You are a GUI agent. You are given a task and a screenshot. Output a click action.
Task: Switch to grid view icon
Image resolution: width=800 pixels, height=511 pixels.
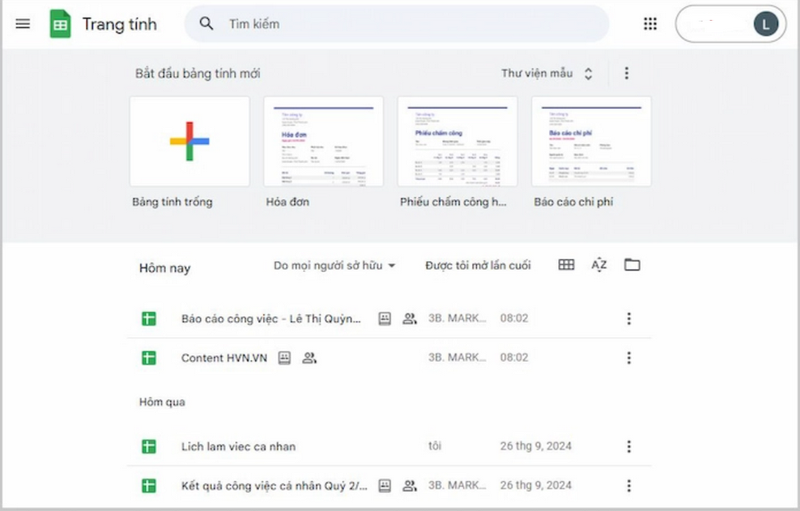[566, 265]
